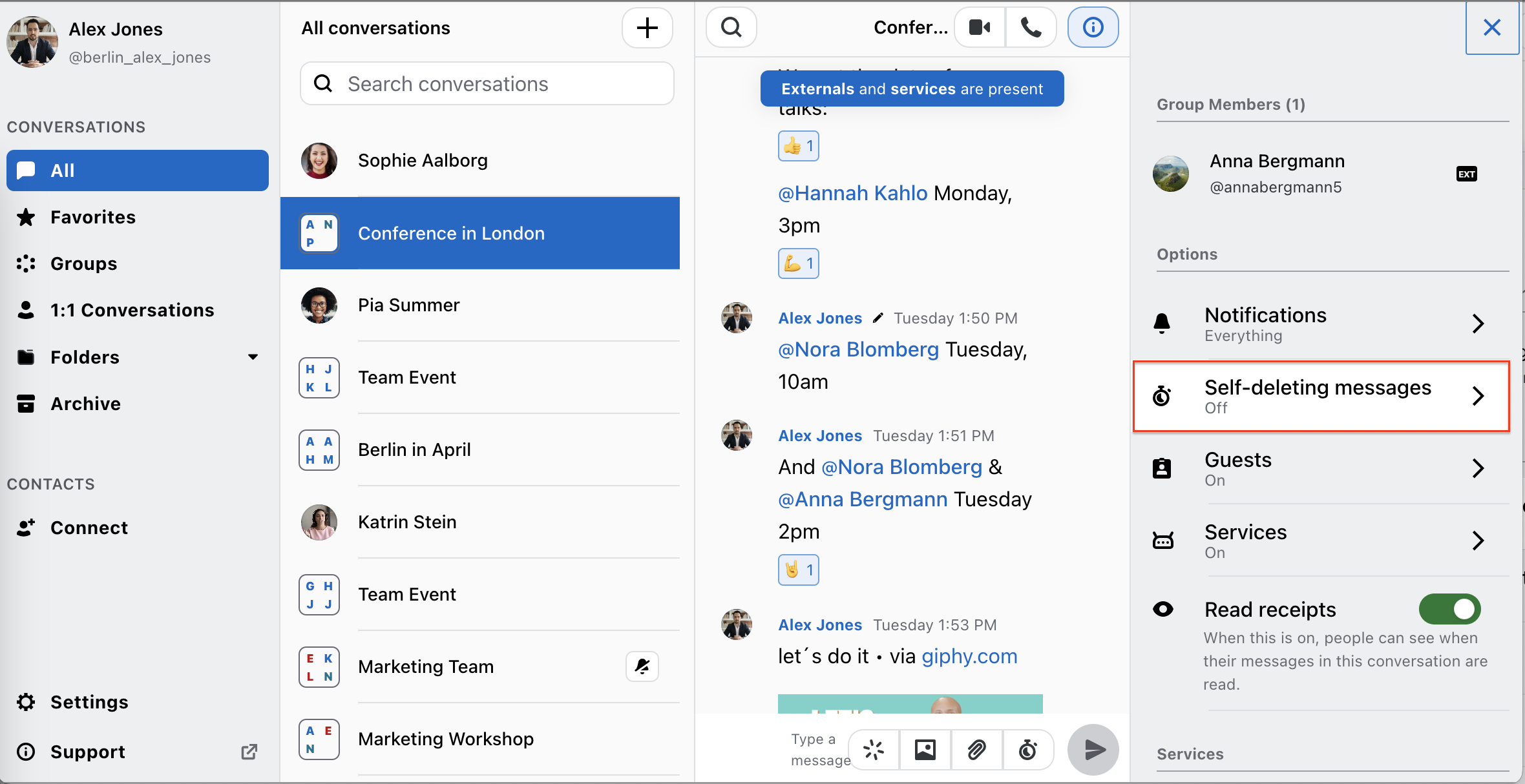Image resolution: width=1525 pixels, height=784 pixels.
Task: Open the @Nora Blomberg mention link
Action: pos(857,349)
